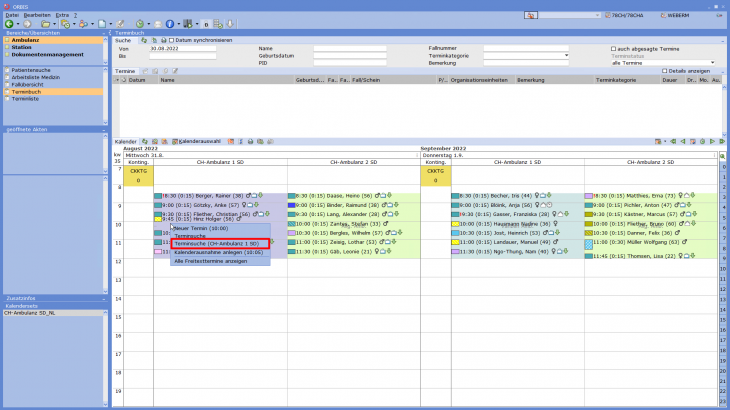This screenshot has width=730, height=410.
Task: Open Patientensuche in the sidebar
Action: tap(29, 71)
